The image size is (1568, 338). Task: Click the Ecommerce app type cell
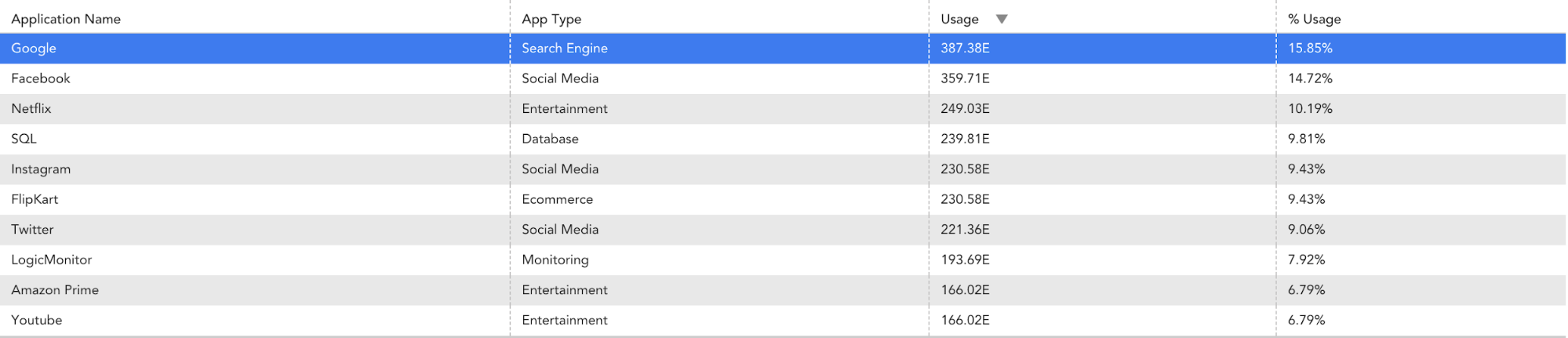(x=557, y=199)
